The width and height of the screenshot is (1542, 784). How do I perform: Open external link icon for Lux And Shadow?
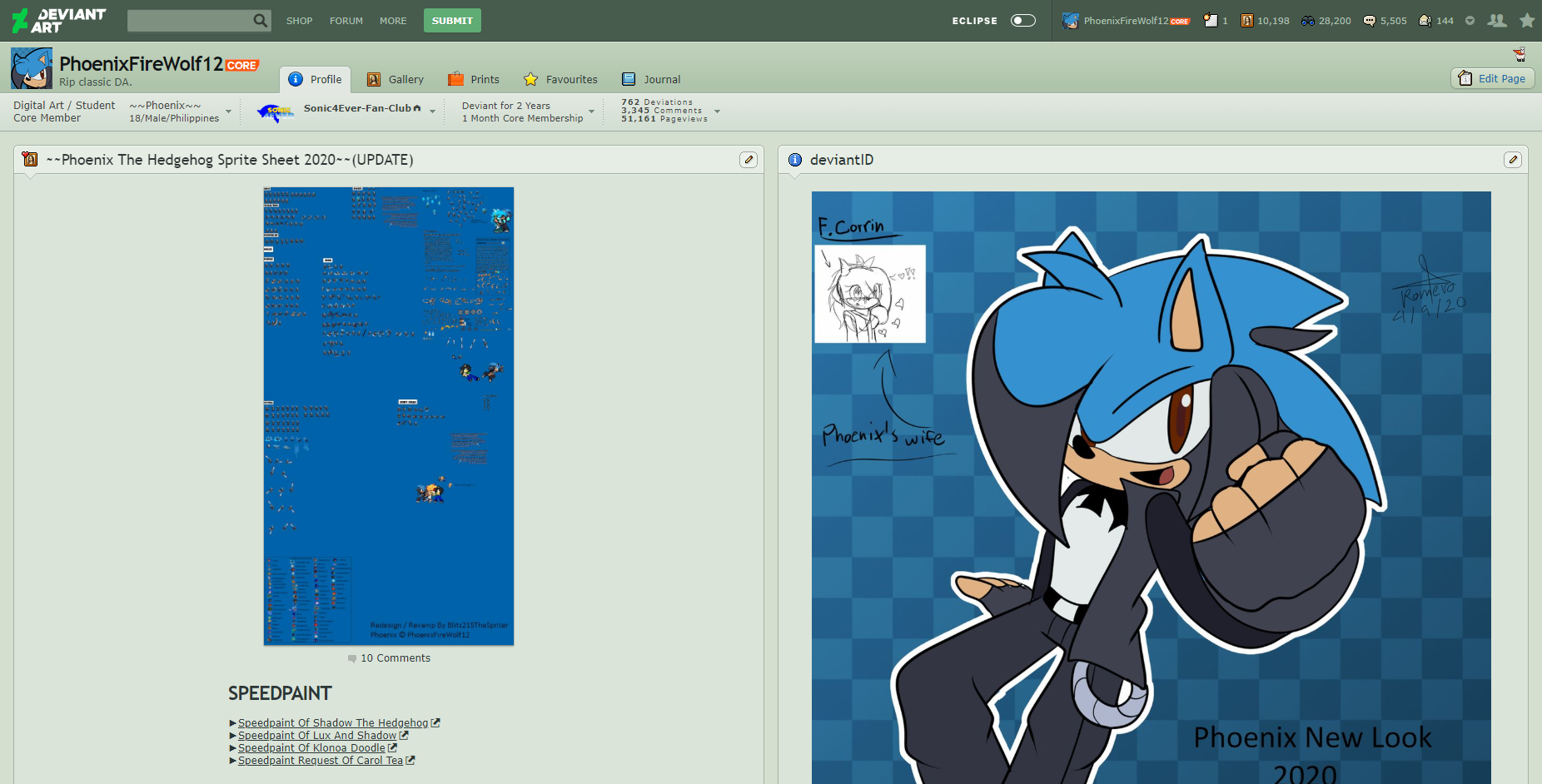click(x=404, y=736)
